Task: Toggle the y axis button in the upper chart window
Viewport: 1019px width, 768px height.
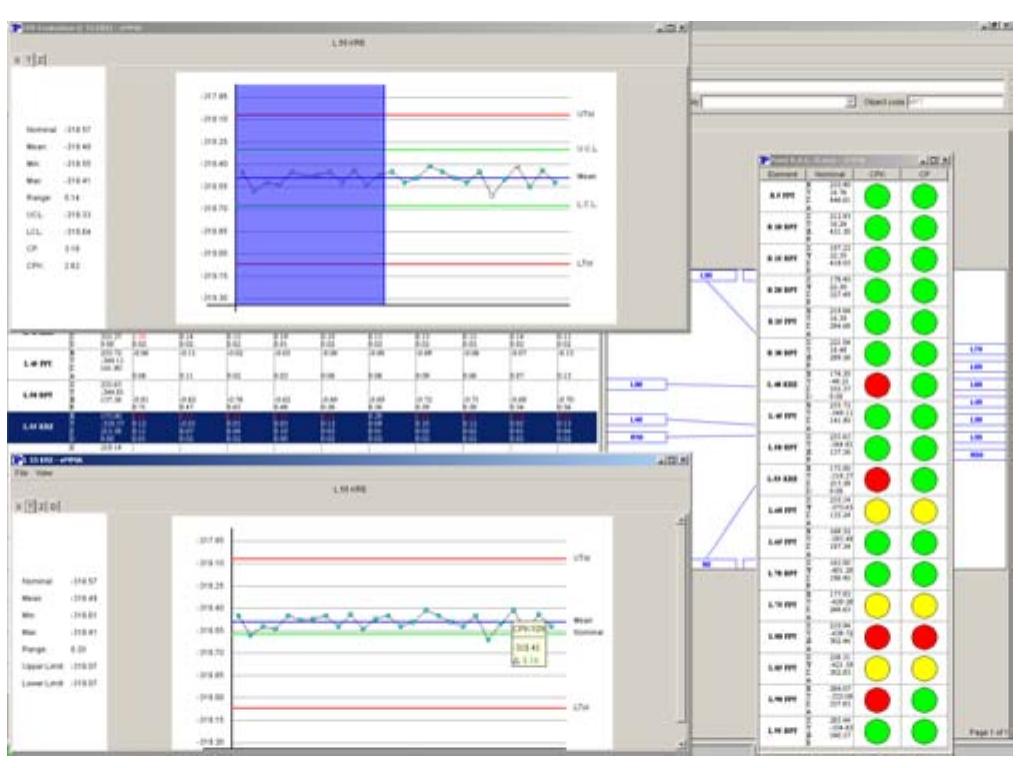Action: (29, 60)
